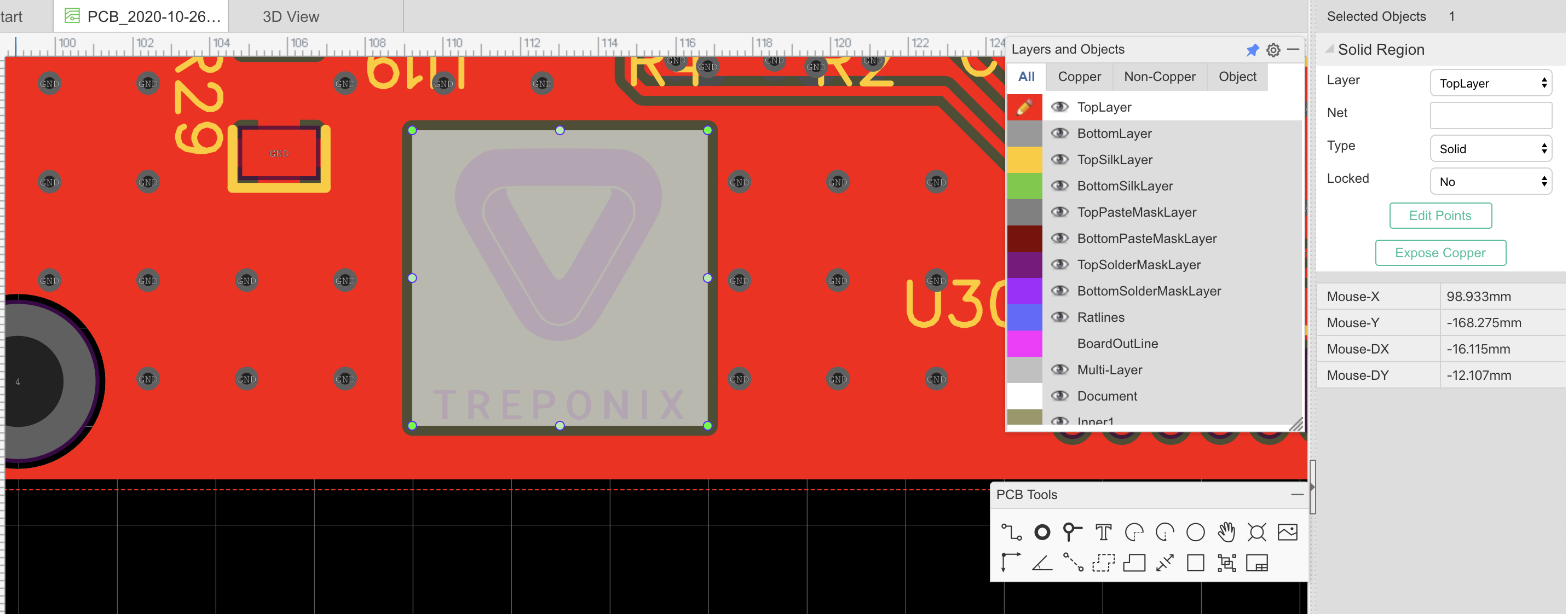1568x614 pixels.
Task: Toggle Document layer visibility eye
Action: click(x=1060, y=396)
